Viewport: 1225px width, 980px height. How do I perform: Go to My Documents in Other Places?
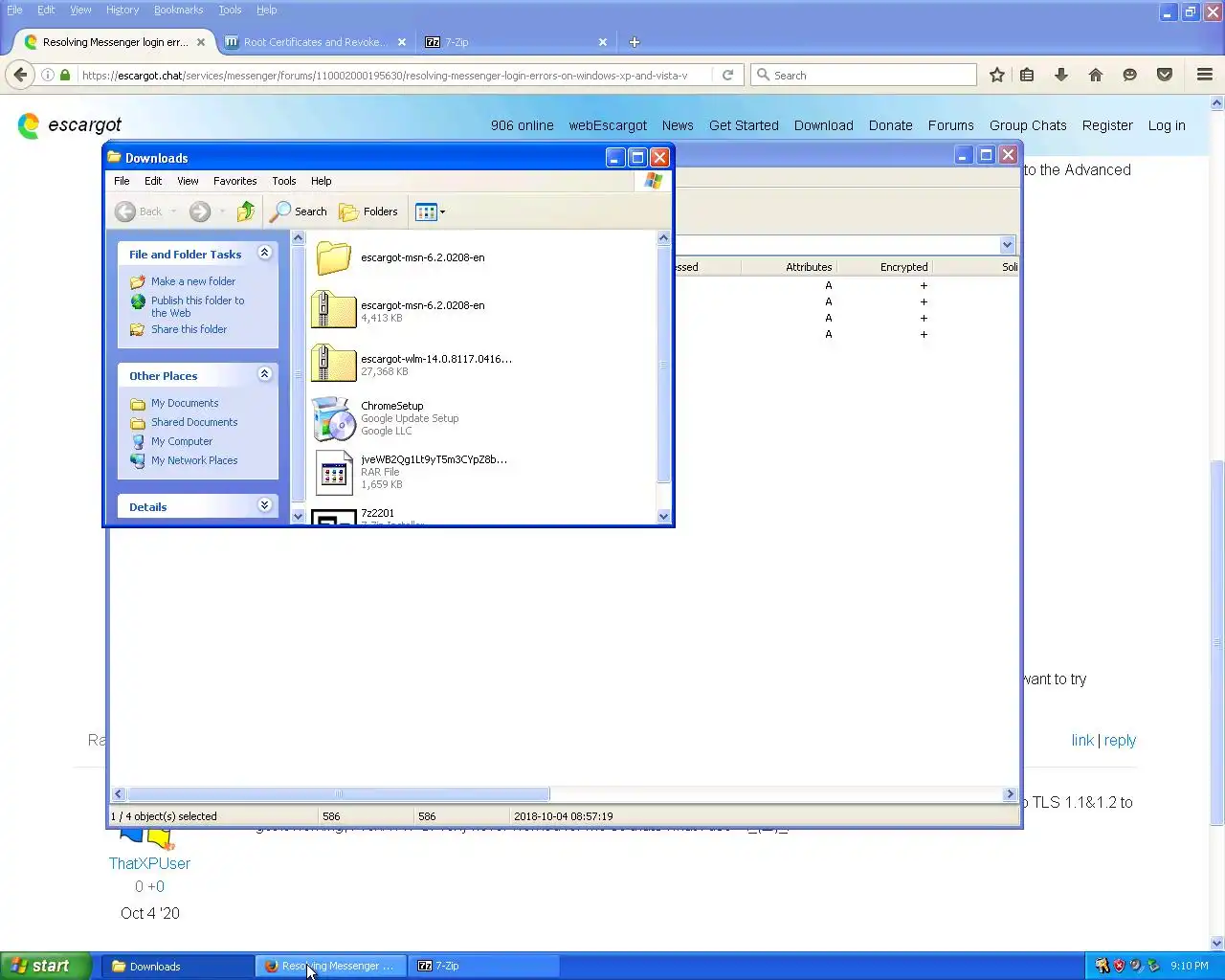pos(174,403)
